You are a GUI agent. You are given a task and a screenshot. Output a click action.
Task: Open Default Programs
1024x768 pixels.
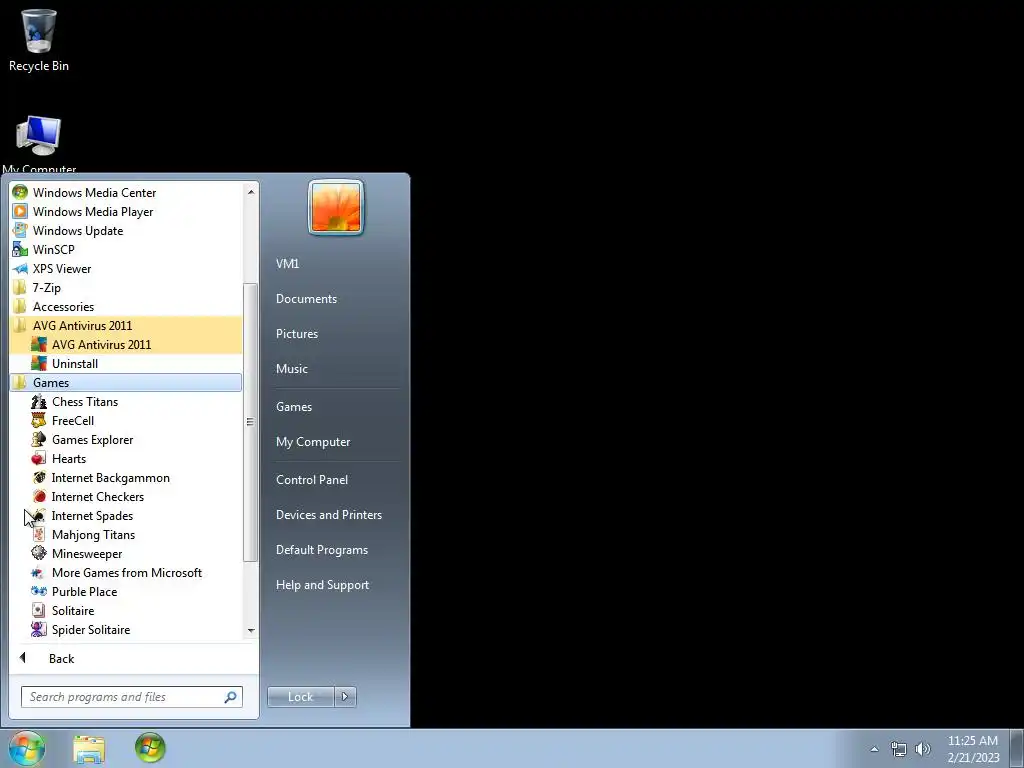pos(322,550)
